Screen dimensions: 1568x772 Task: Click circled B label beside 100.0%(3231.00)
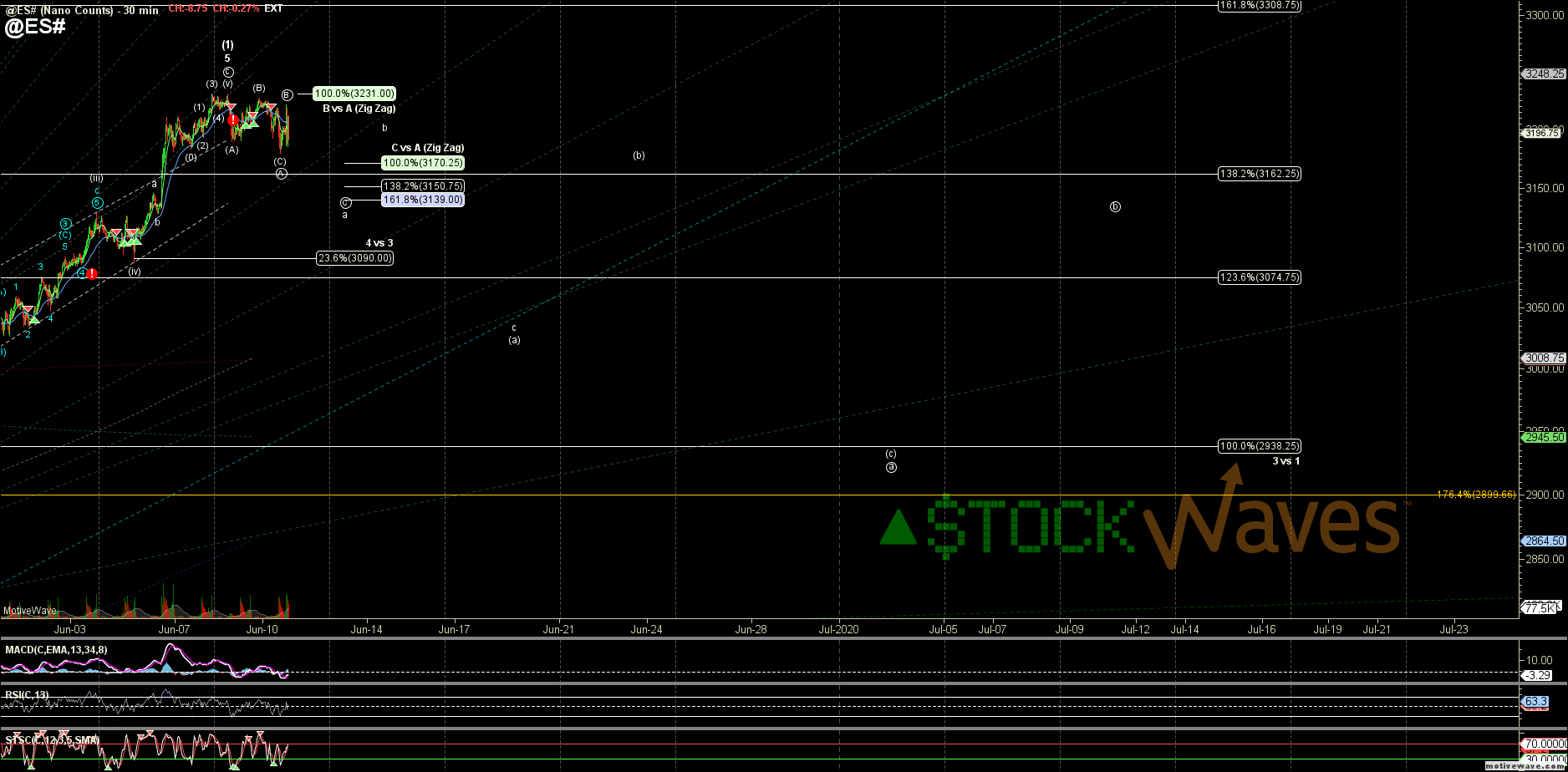287,95
